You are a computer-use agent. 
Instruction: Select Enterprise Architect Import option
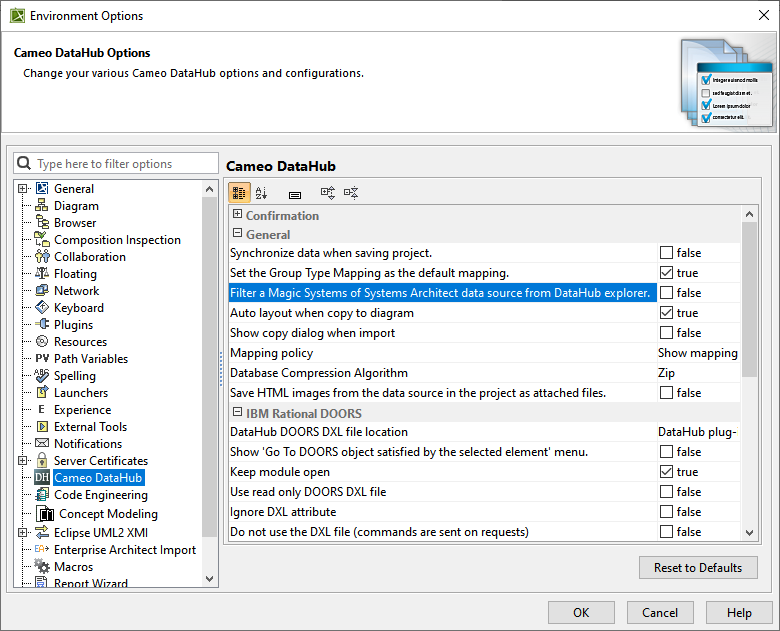(x=125, y=549)
